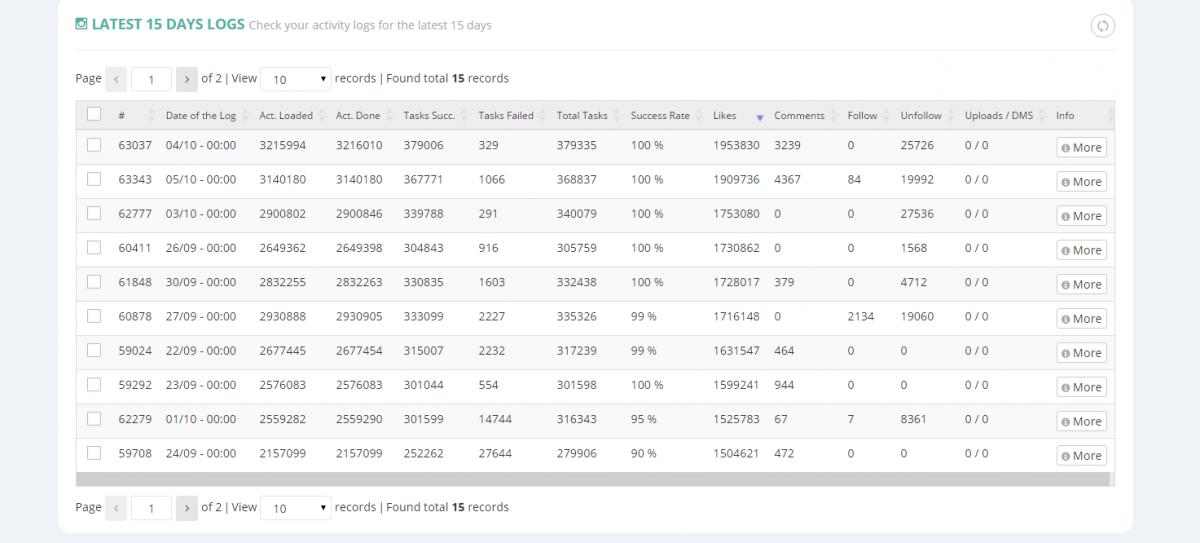Click bottom pager previous page arrow

point(116,508)
